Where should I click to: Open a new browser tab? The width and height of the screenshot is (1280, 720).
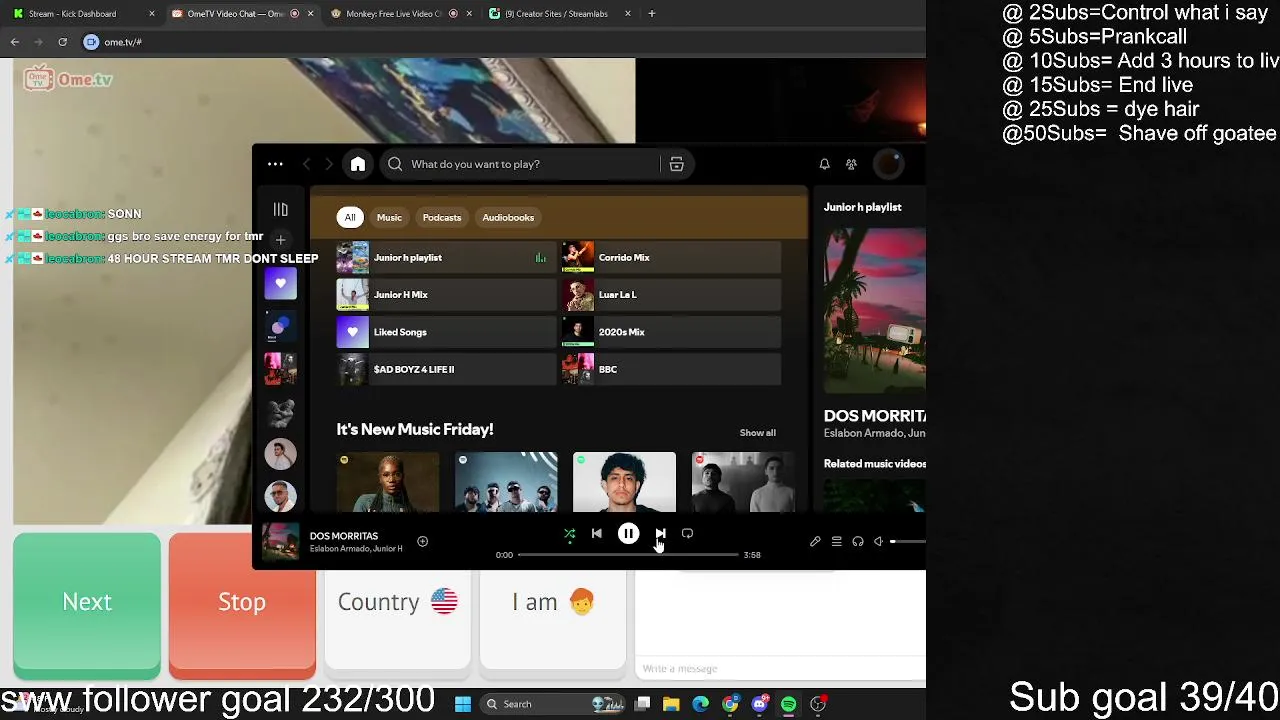coord(652,14)
